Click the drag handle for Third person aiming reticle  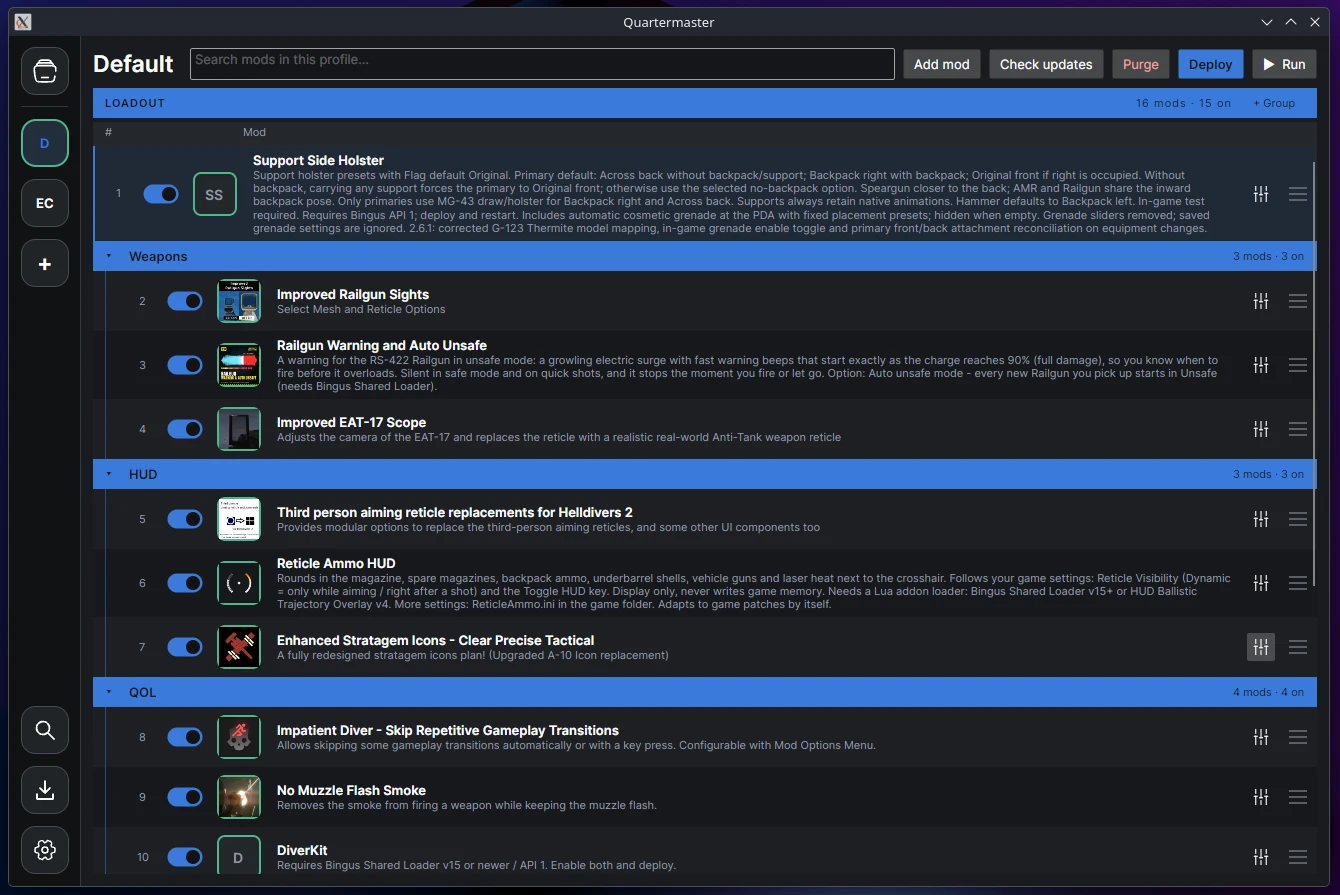[1298, 519]
